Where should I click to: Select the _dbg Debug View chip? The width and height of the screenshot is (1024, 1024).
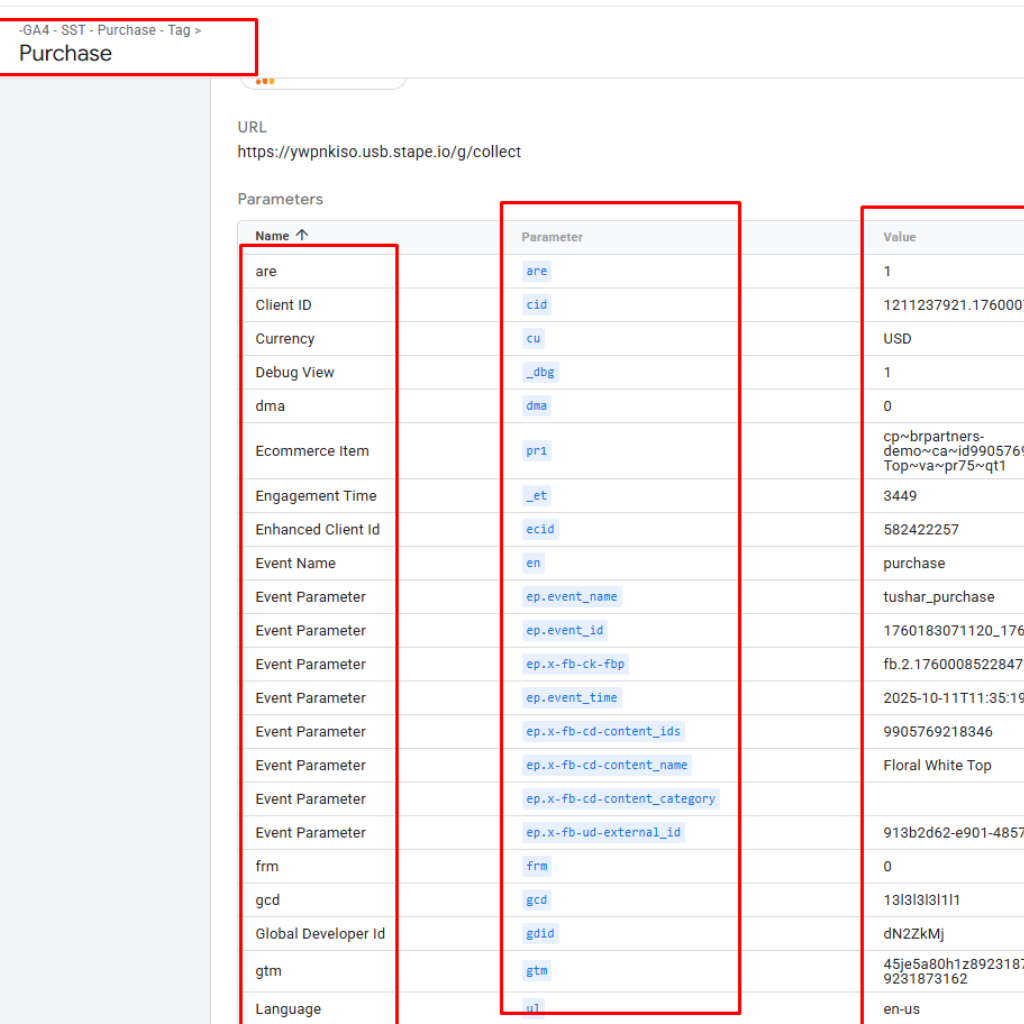click(540, 371)
